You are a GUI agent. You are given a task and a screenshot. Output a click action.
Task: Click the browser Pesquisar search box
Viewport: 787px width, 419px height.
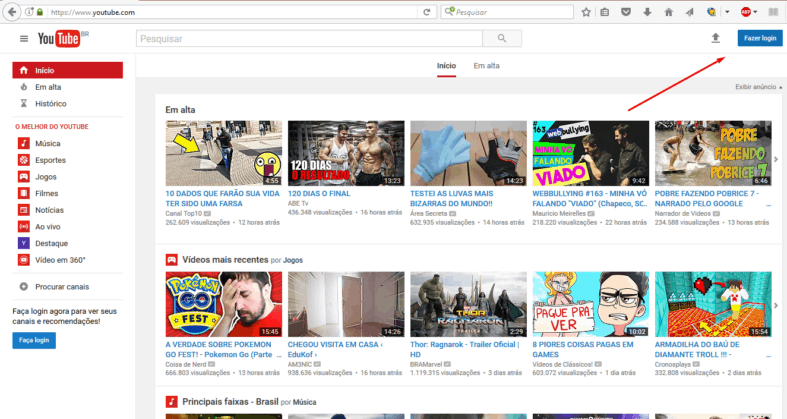coord(507,12)
